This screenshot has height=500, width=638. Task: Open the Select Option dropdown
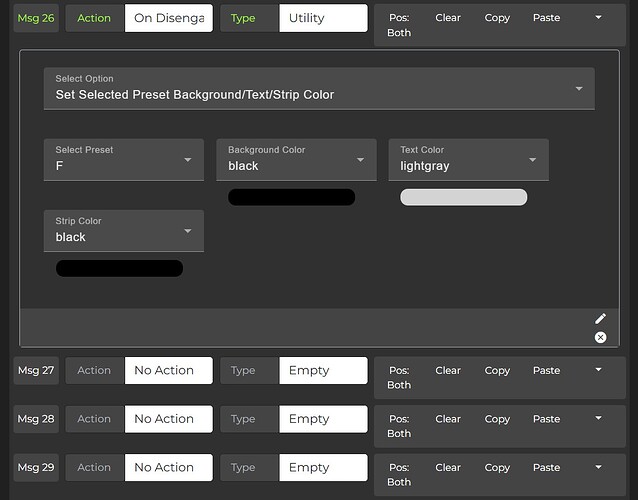coord(319,88)
